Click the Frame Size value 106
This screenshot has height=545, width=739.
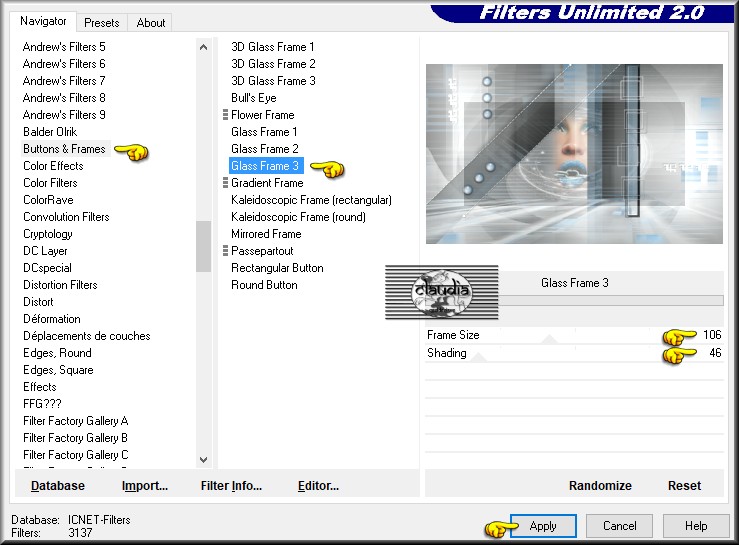(712, 335)
